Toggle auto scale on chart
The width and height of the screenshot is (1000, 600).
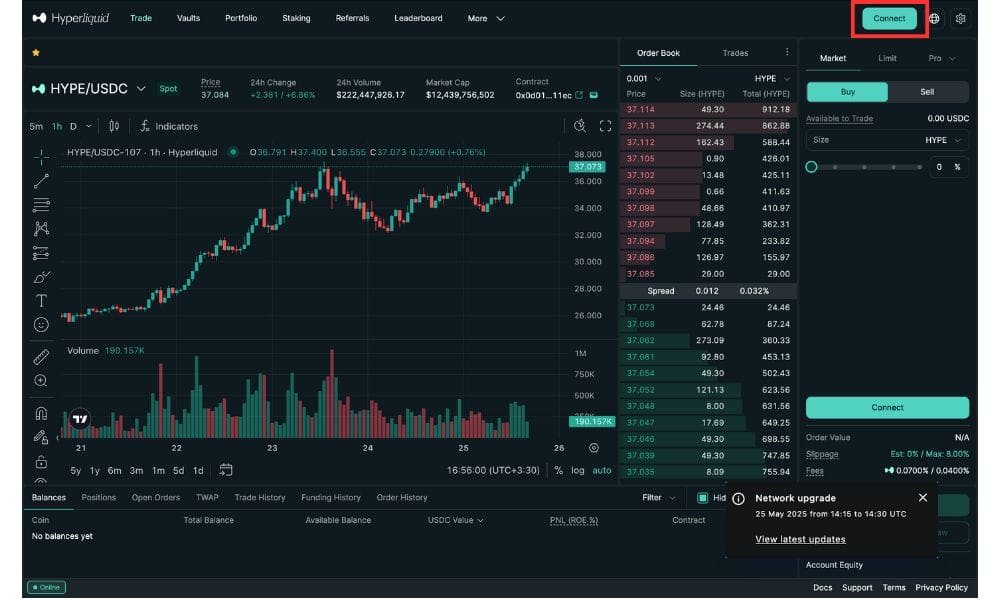601,471
